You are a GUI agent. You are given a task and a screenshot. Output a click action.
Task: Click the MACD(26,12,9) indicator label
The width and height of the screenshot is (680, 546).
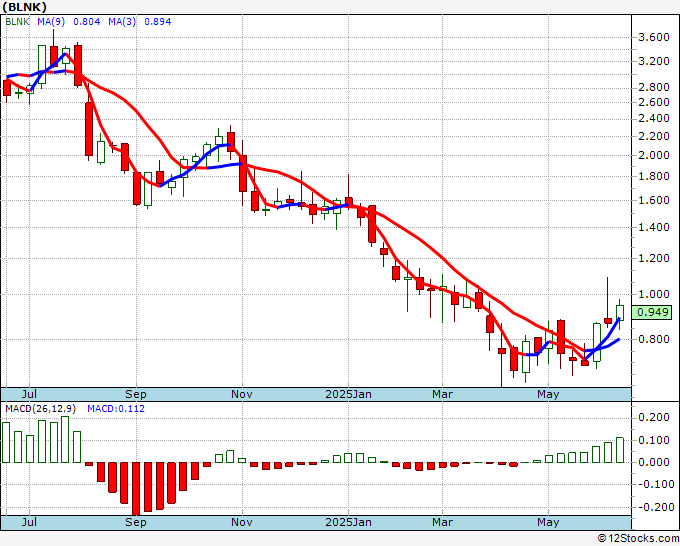(x=40, y=409)
